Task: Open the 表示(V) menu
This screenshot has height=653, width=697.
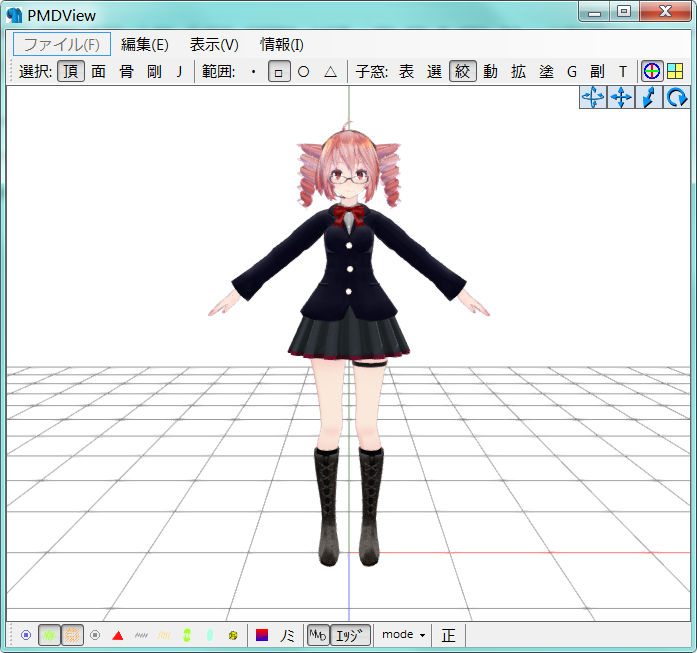Action: (x=214, y=44)
